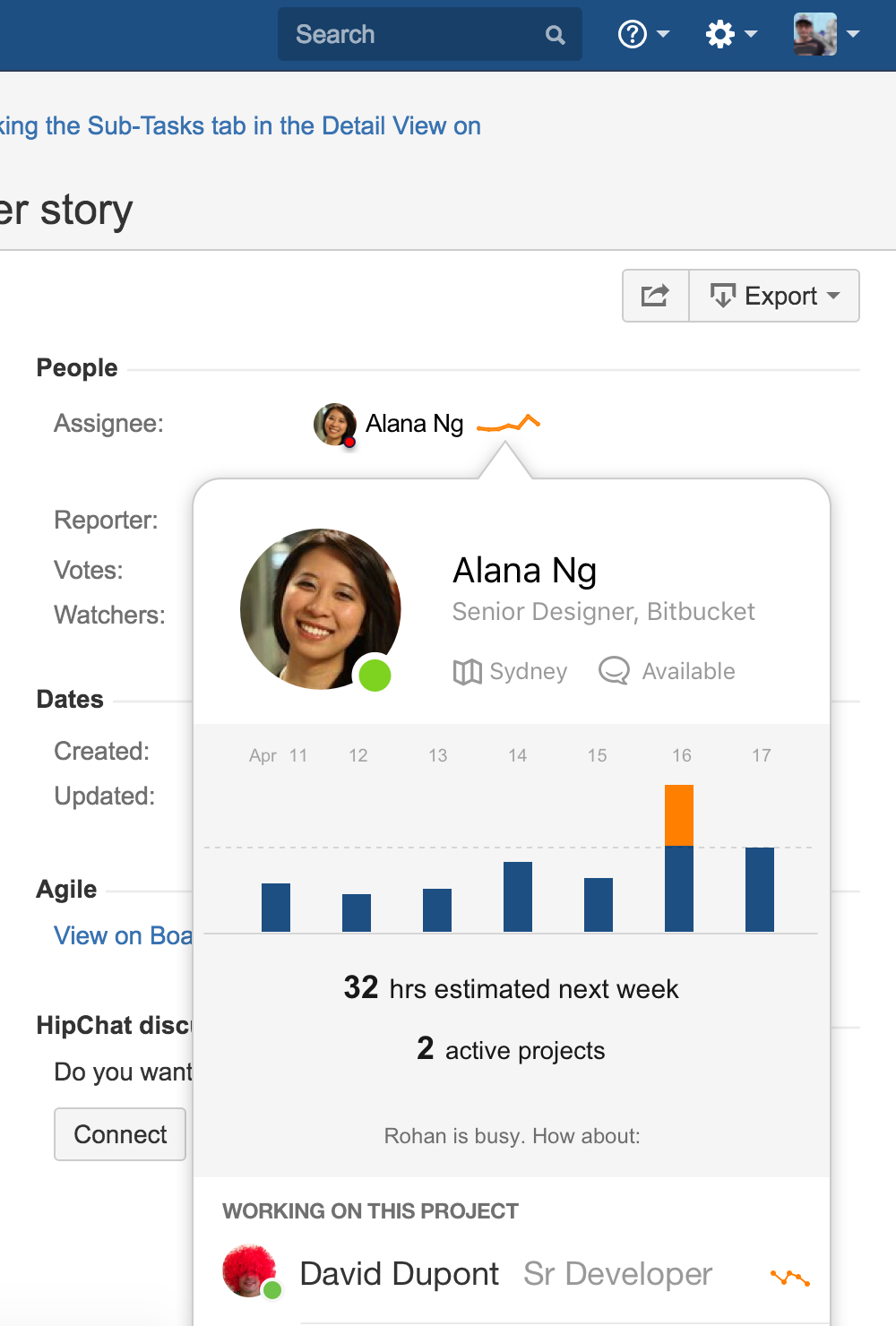Click Alana Ng large profile photo
The height and width of the screenshot is (1326, 896).
[x=320, y=608]
